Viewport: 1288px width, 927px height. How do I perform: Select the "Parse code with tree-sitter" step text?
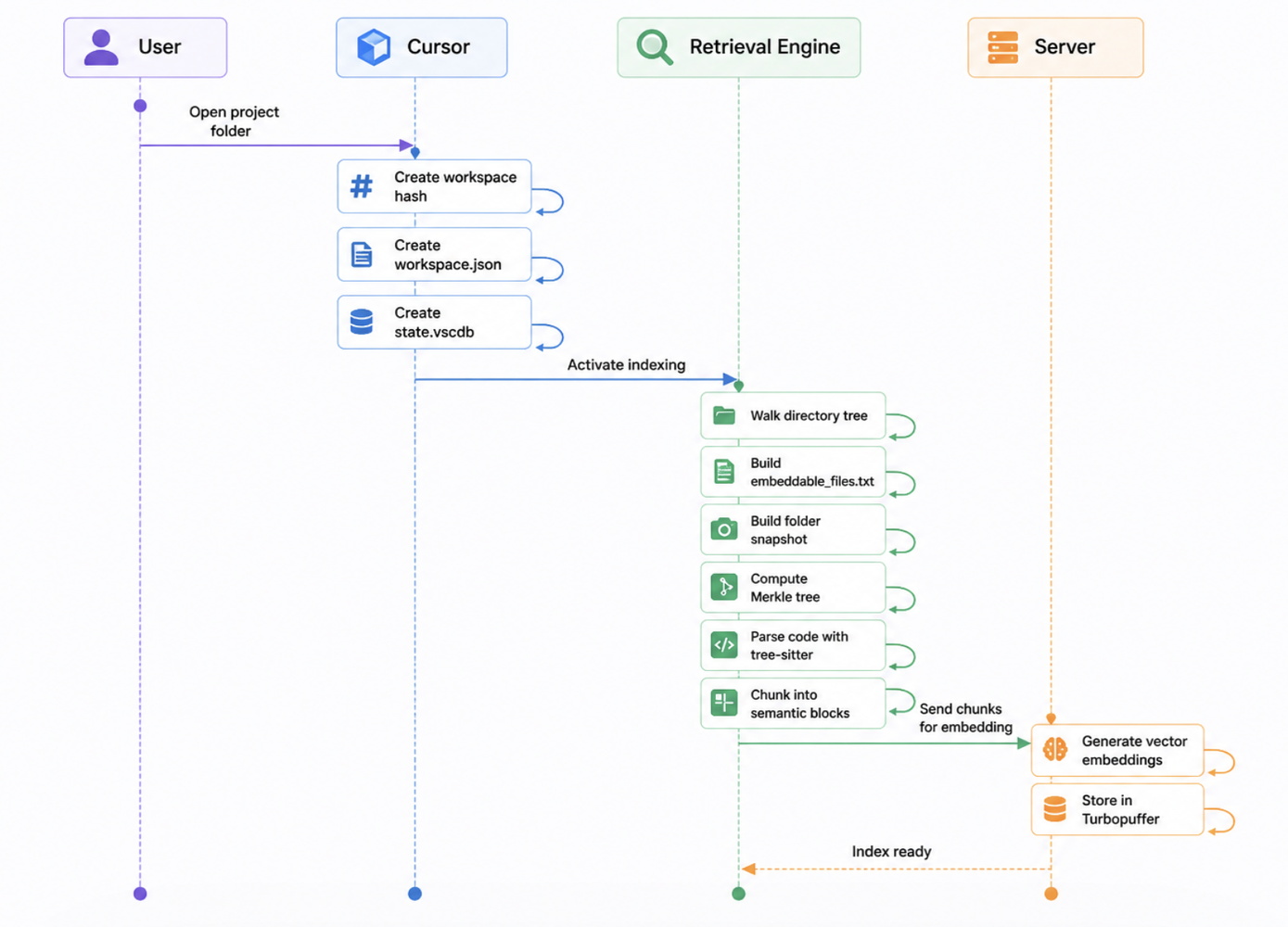(799, 645)
